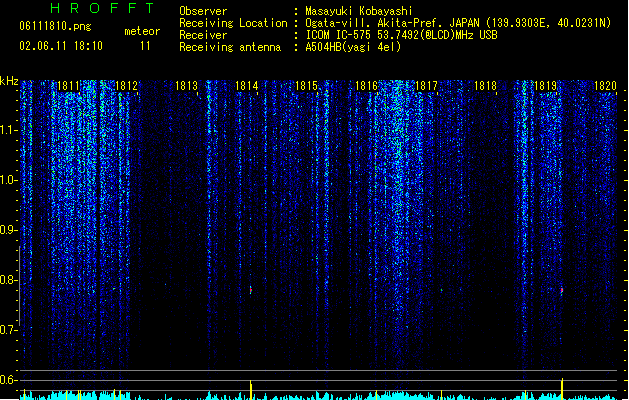The image size is (629, 400).
Task: Click the 1.0 kHz axis label
Action: pyautogui.click(x=8, y=180)
